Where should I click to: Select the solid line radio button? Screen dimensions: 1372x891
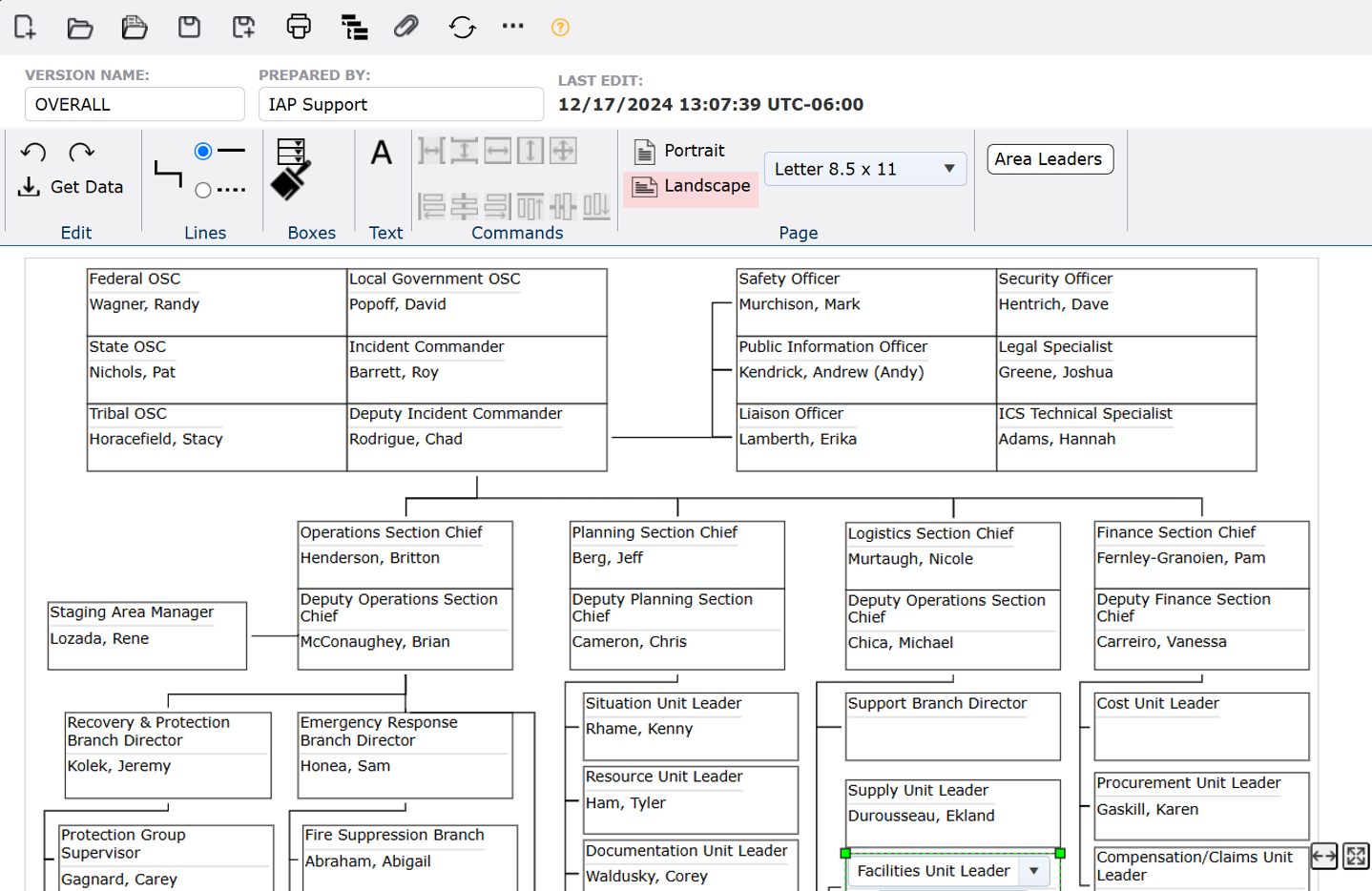tap(203, 150)
